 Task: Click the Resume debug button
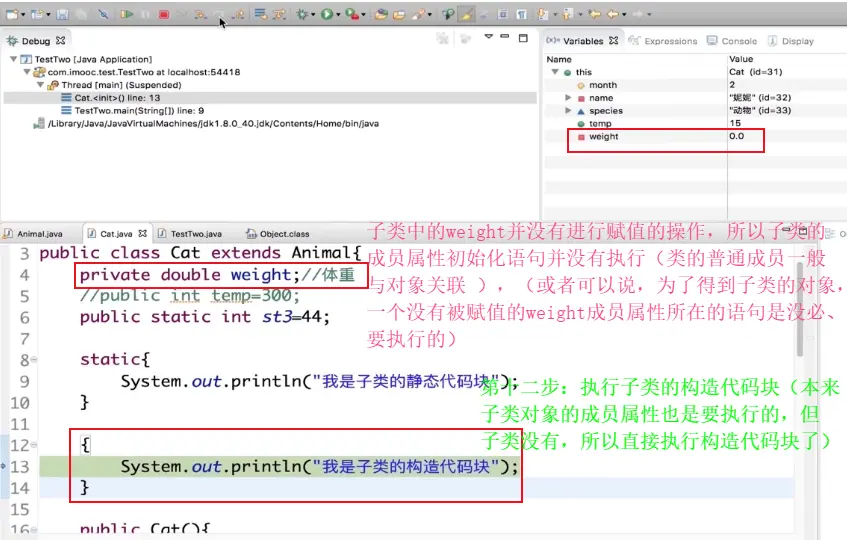click(127, 15)
